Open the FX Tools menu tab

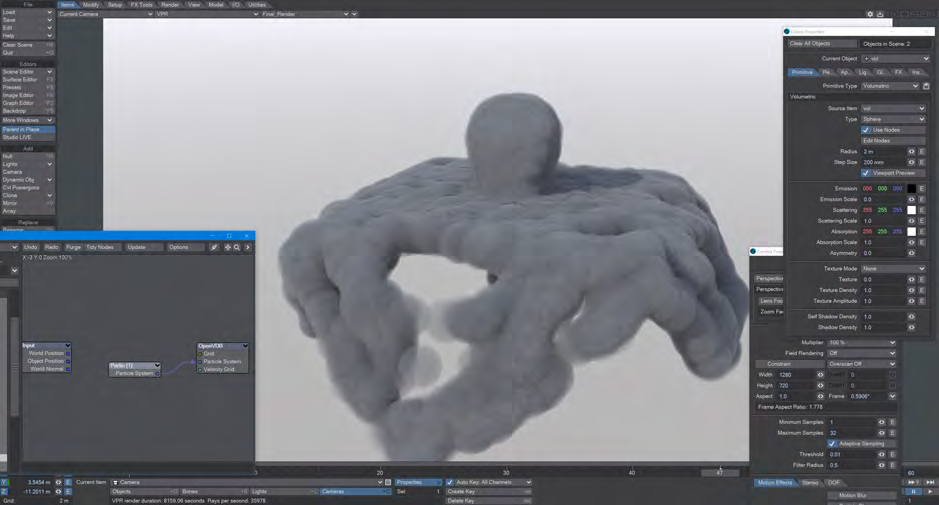[141, 5]
